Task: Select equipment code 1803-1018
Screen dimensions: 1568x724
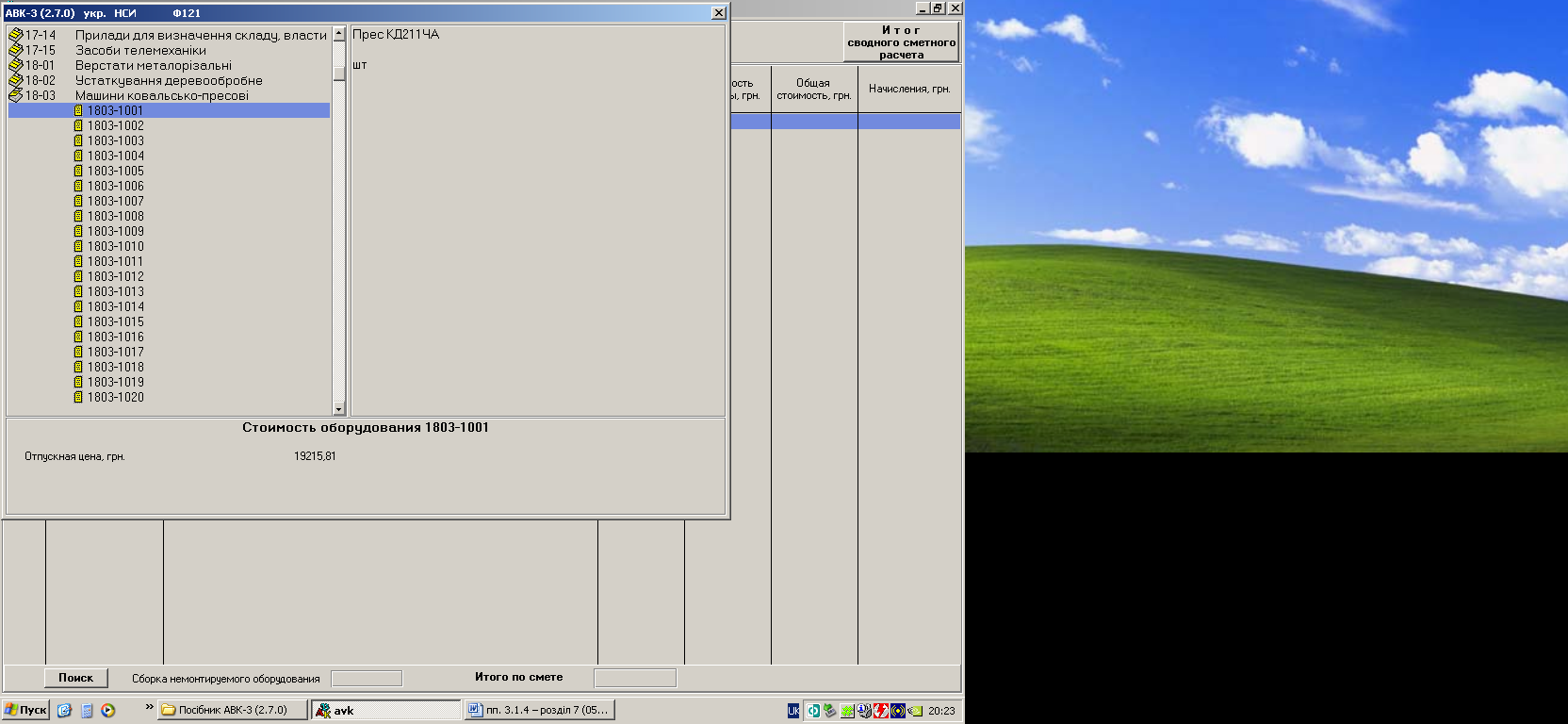Action: point(115,367)
